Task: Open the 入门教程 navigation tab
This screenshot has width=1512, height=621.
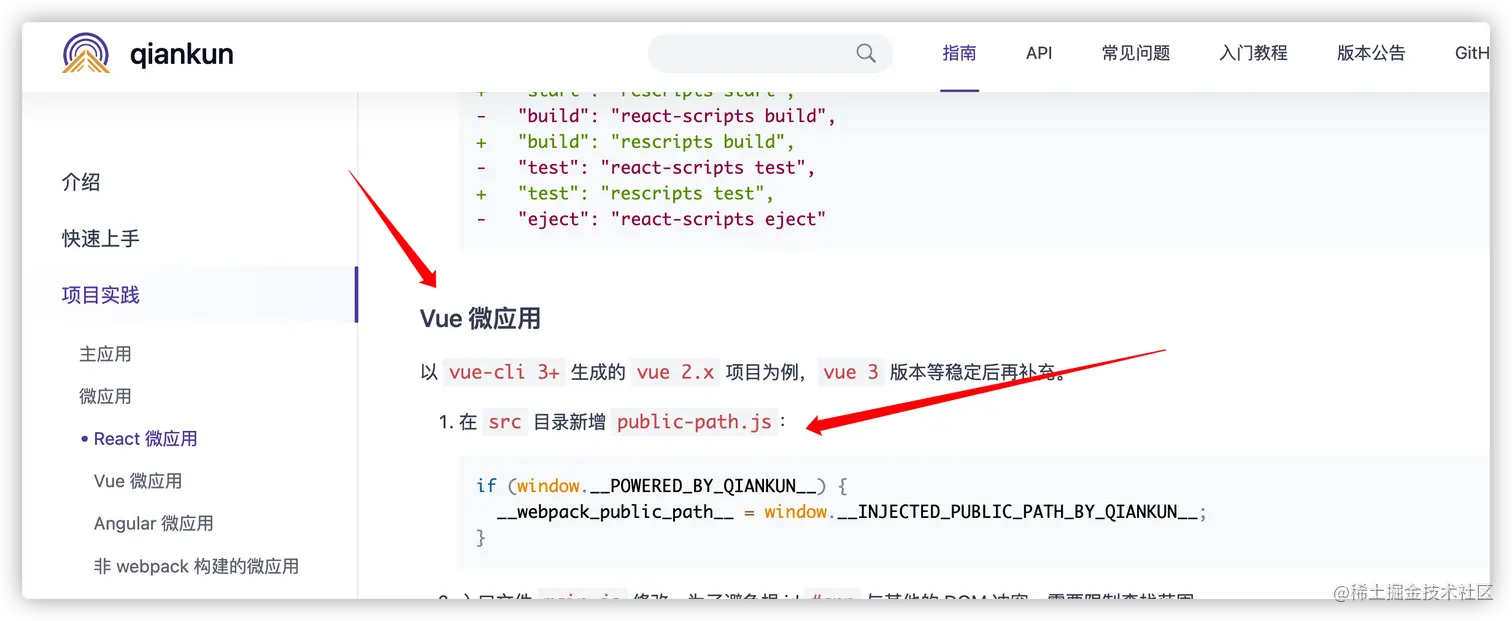Action: click(1253, 53)
